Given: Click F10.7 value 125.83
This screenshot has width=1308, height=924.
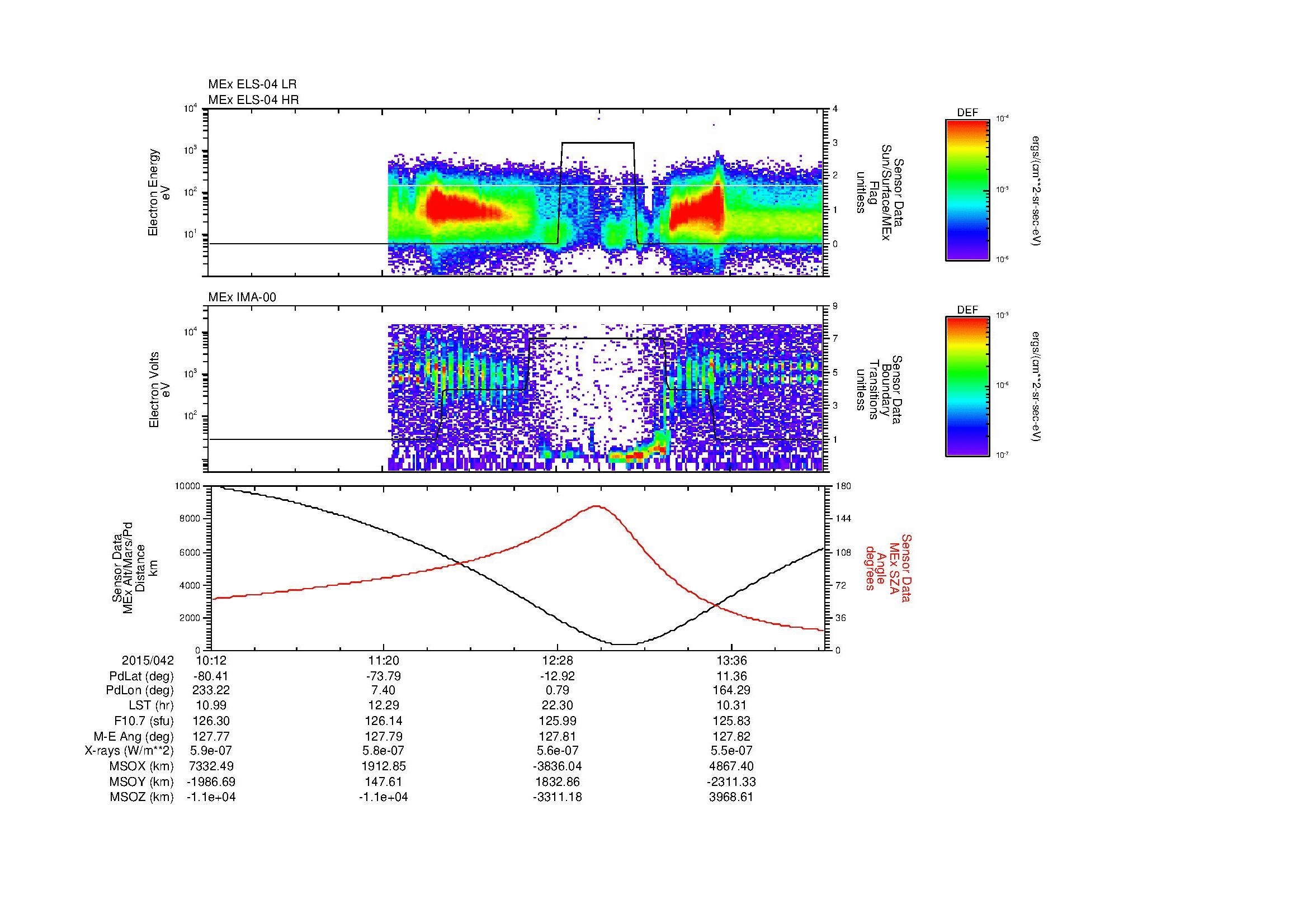Looking at the screenshot, I should click(x=731, y=721).
